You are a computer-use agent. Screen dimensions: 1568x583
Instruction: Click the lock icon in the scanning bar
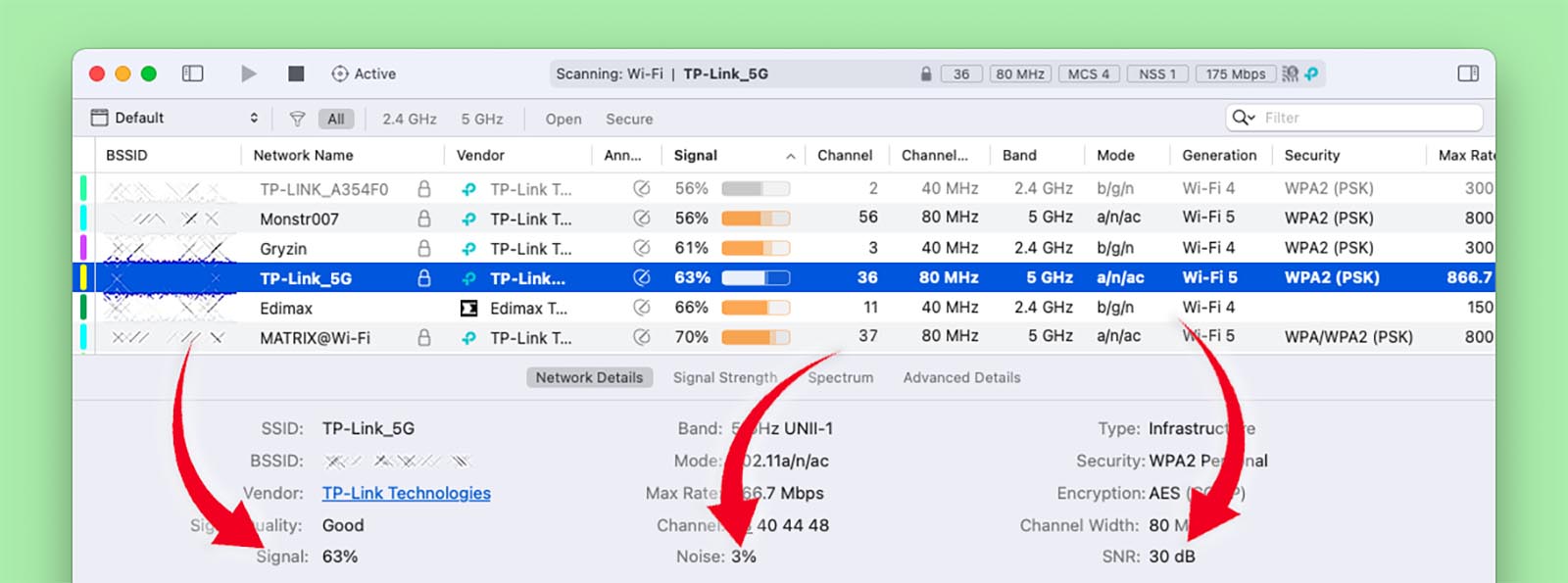pyautogui.click(x=926, y=73)
